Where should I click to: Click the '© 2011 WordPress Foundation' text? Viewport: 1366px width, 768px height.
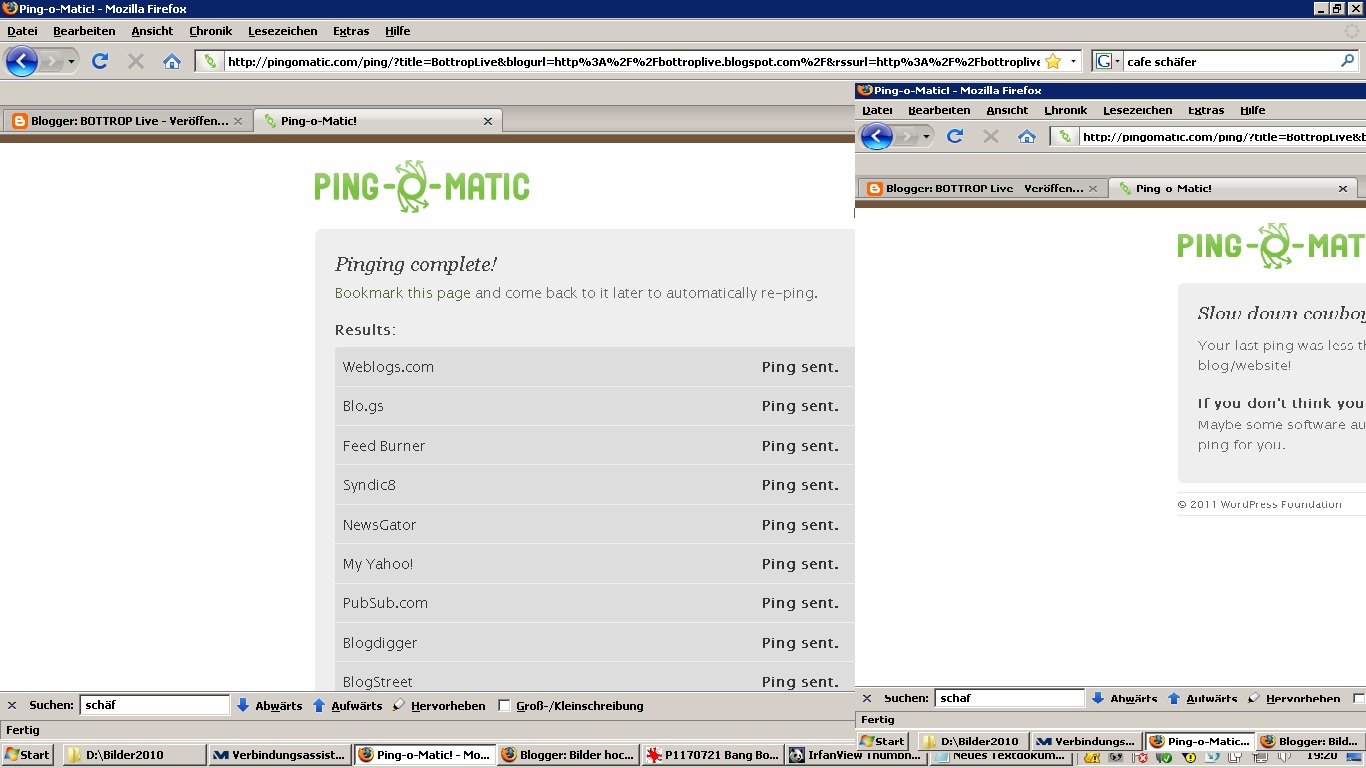(x=1260, y=504)
